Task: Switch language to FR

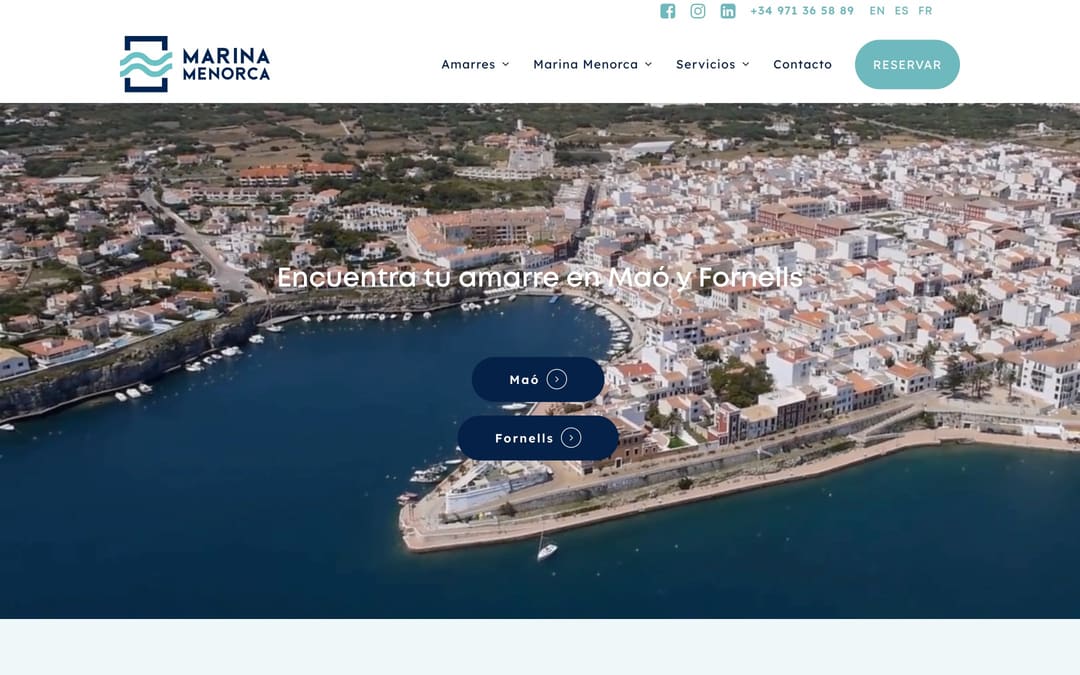Action: pyautogui.click(x=925, y=11)
